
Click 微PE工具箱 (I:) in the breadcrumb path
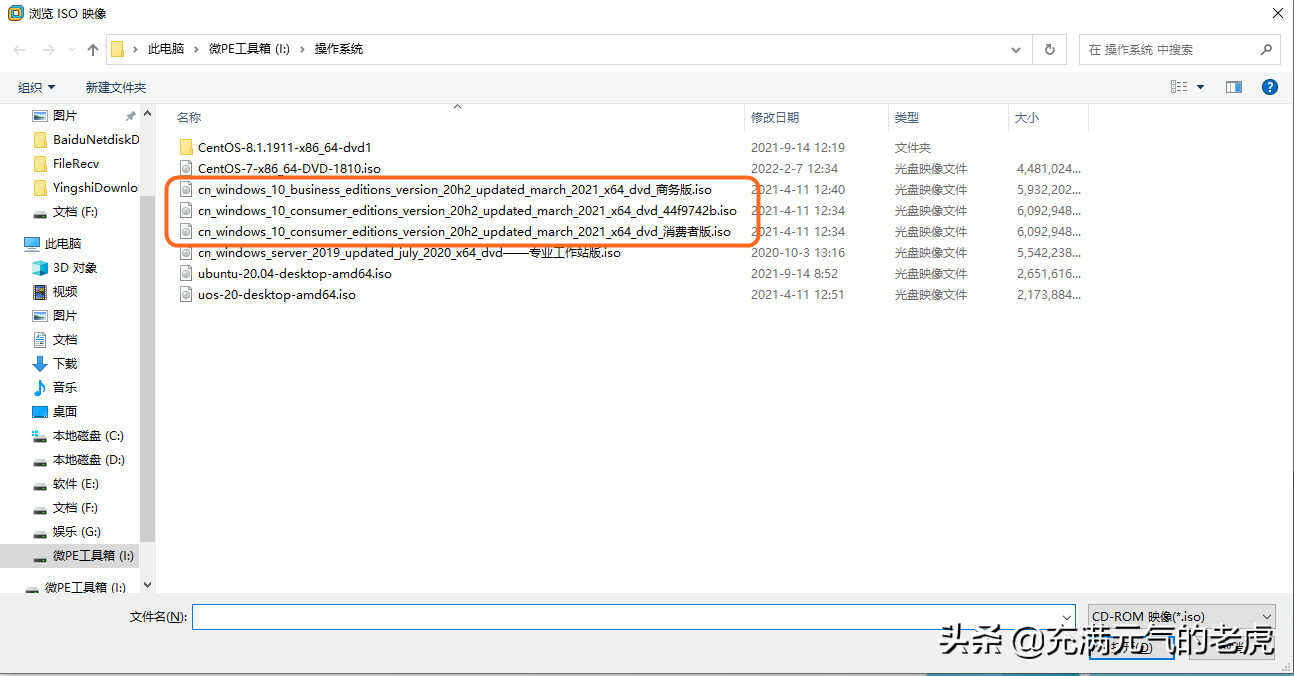(x=249, y=49)
